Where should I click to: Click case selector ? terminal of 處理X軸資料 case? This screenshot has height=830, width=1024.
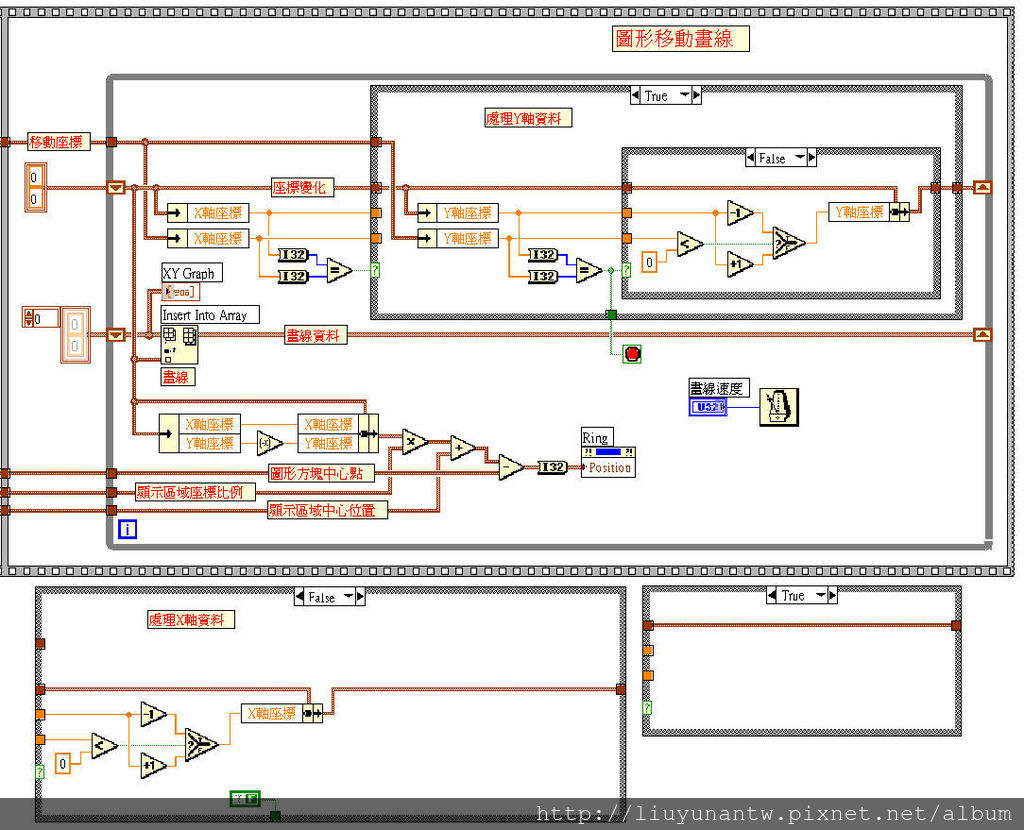(x=39, y=772)
